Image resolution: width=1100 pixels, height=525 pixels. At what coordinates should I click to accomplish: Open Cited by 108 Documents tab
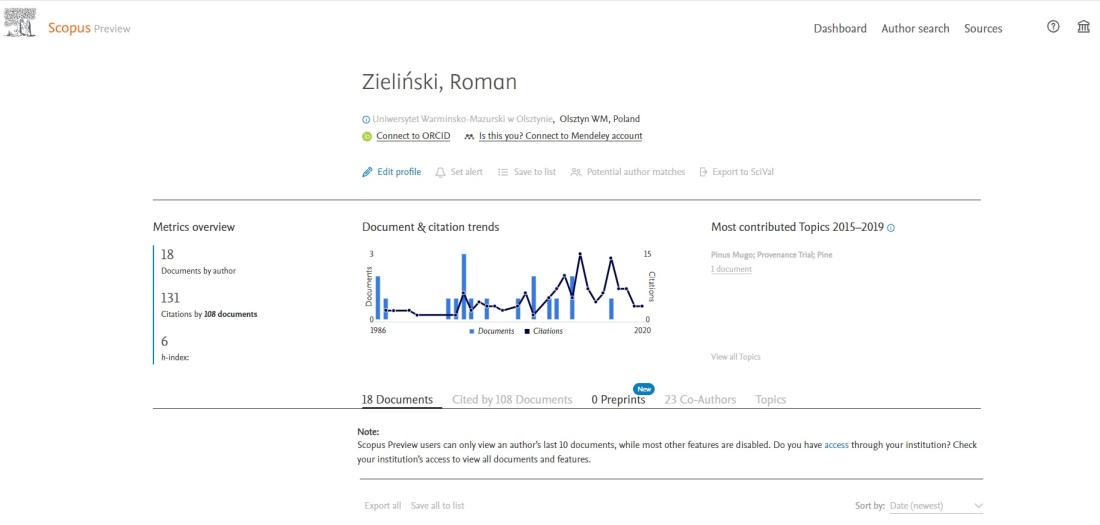click(x=512, y=399)
